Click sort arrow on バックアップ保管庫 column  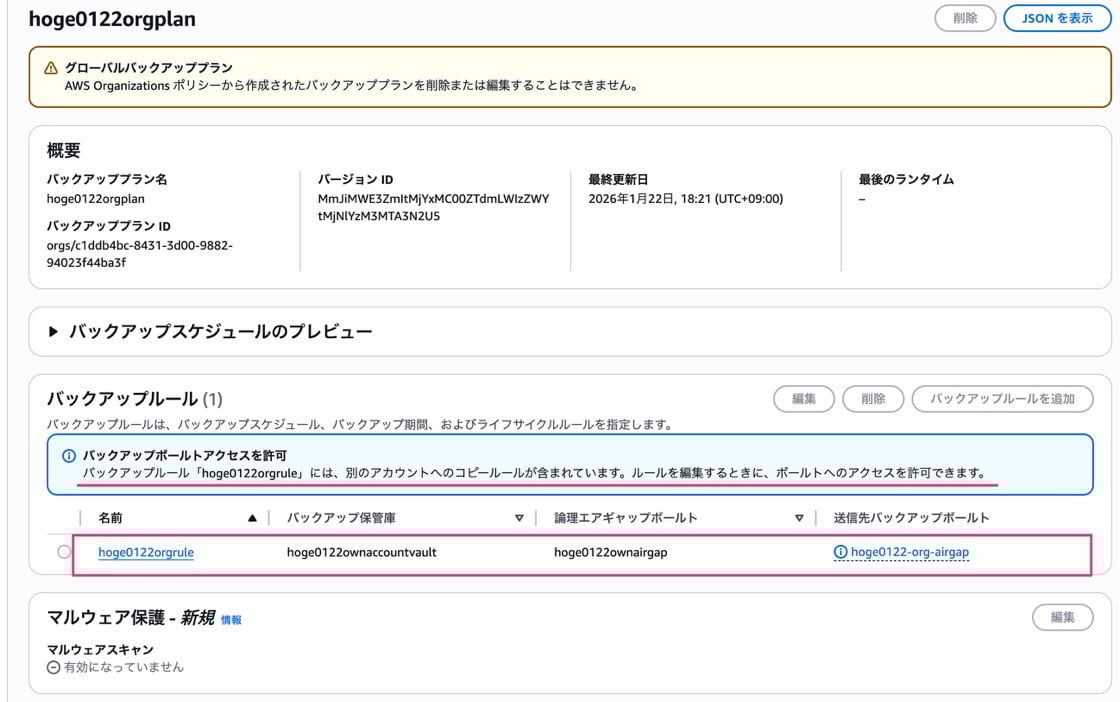tap(519, 518)
